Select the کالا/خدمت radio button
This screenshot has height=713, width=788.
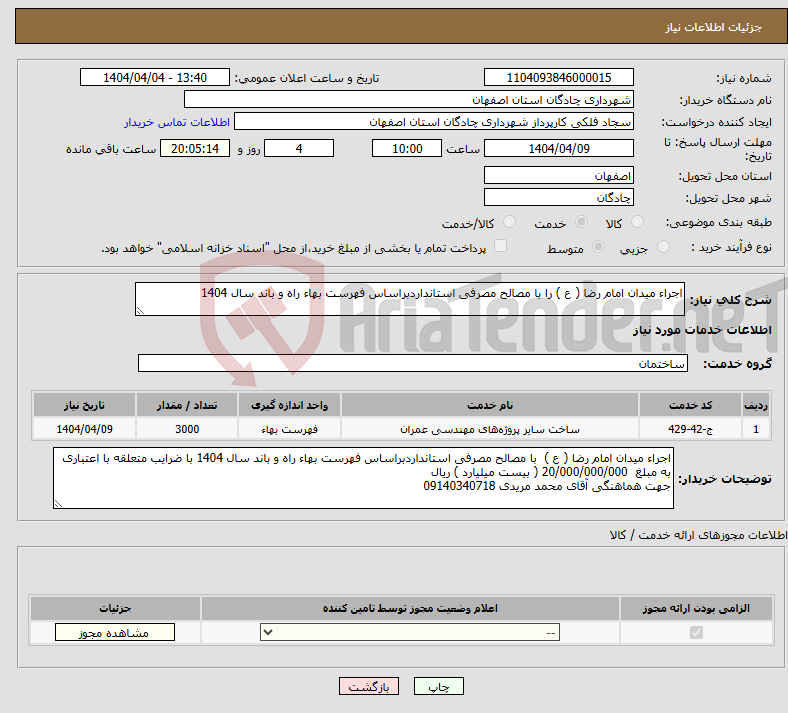tap(510, 222)
